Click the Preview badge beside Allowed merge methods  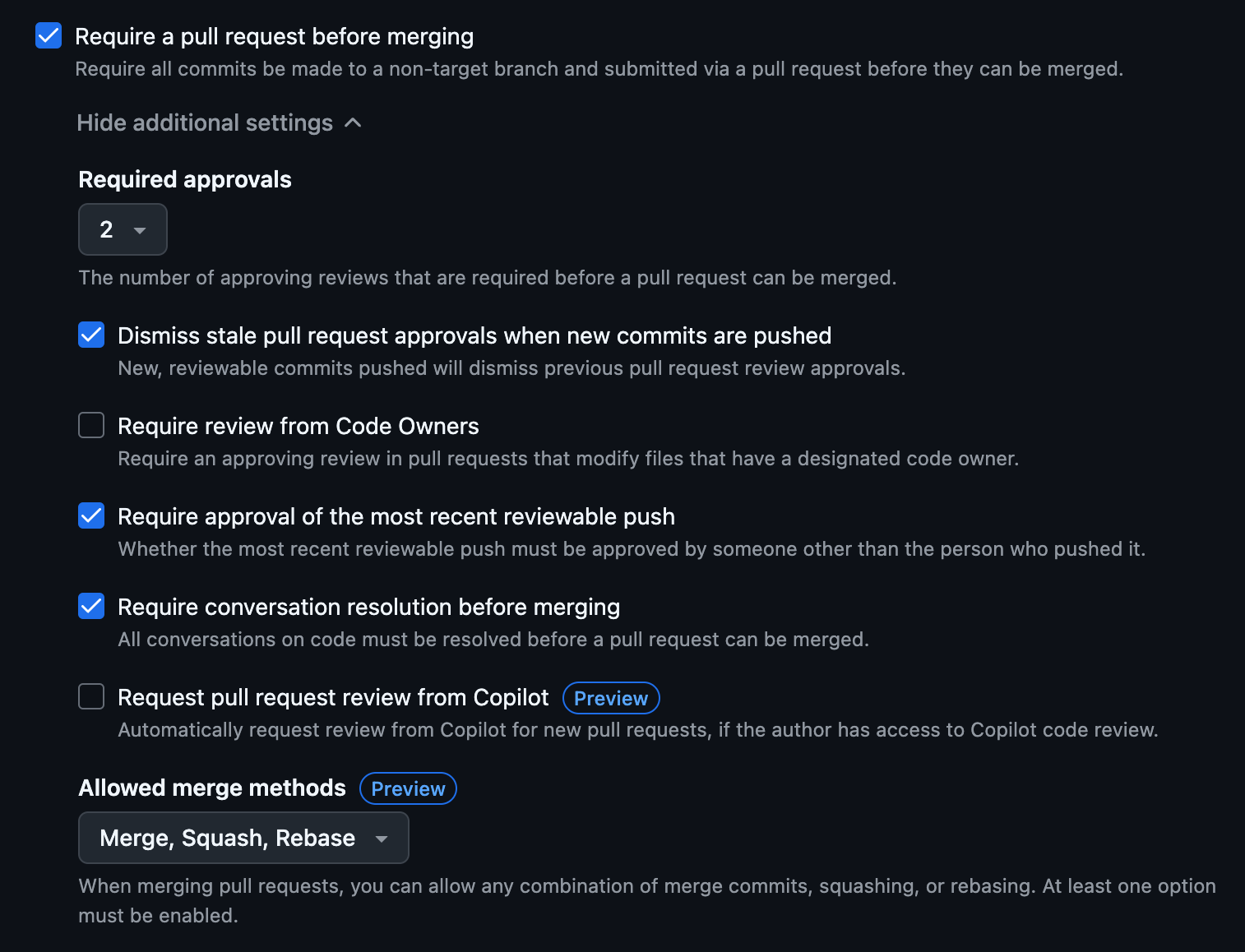pyautogui.click(x=408, y=788)
